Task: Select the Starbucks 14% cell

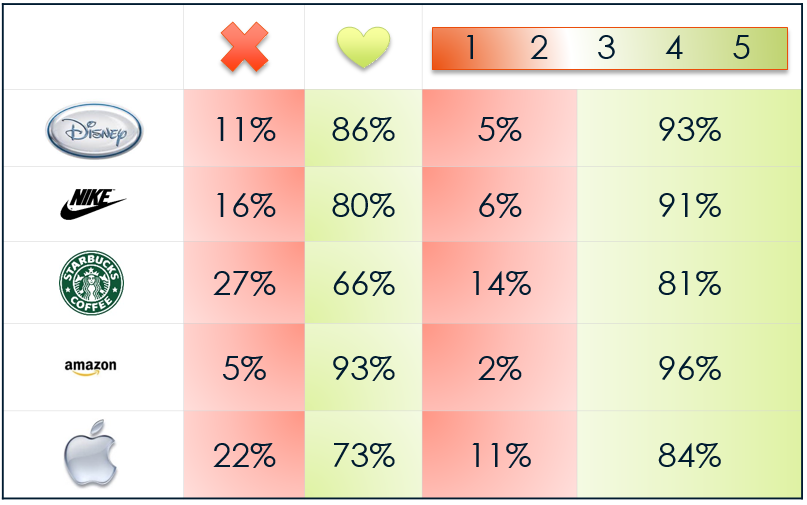Action: (x=500, y=283)
